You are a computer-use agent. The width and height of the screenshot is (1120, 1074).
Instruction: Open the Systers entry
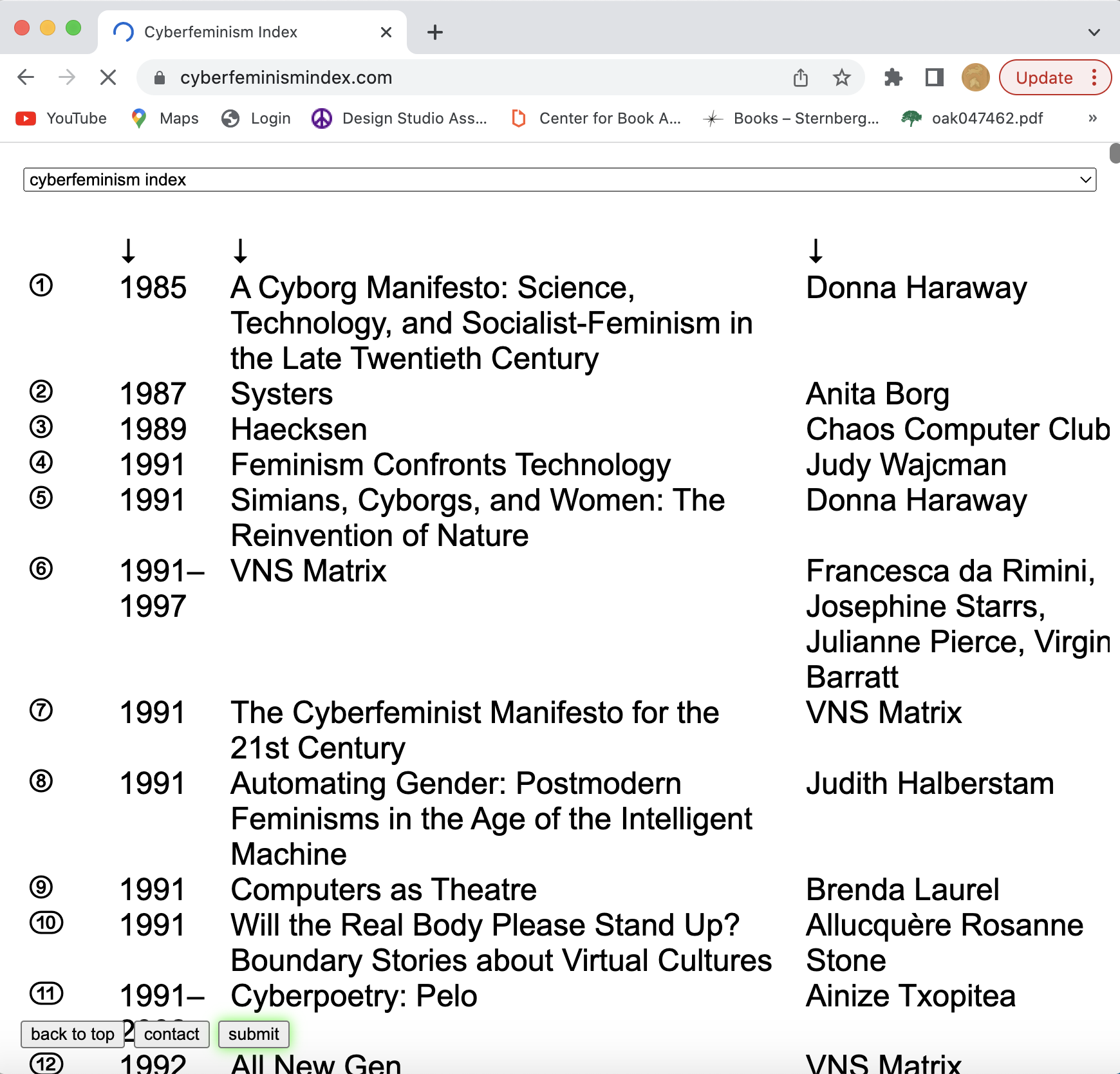[282, 394]
